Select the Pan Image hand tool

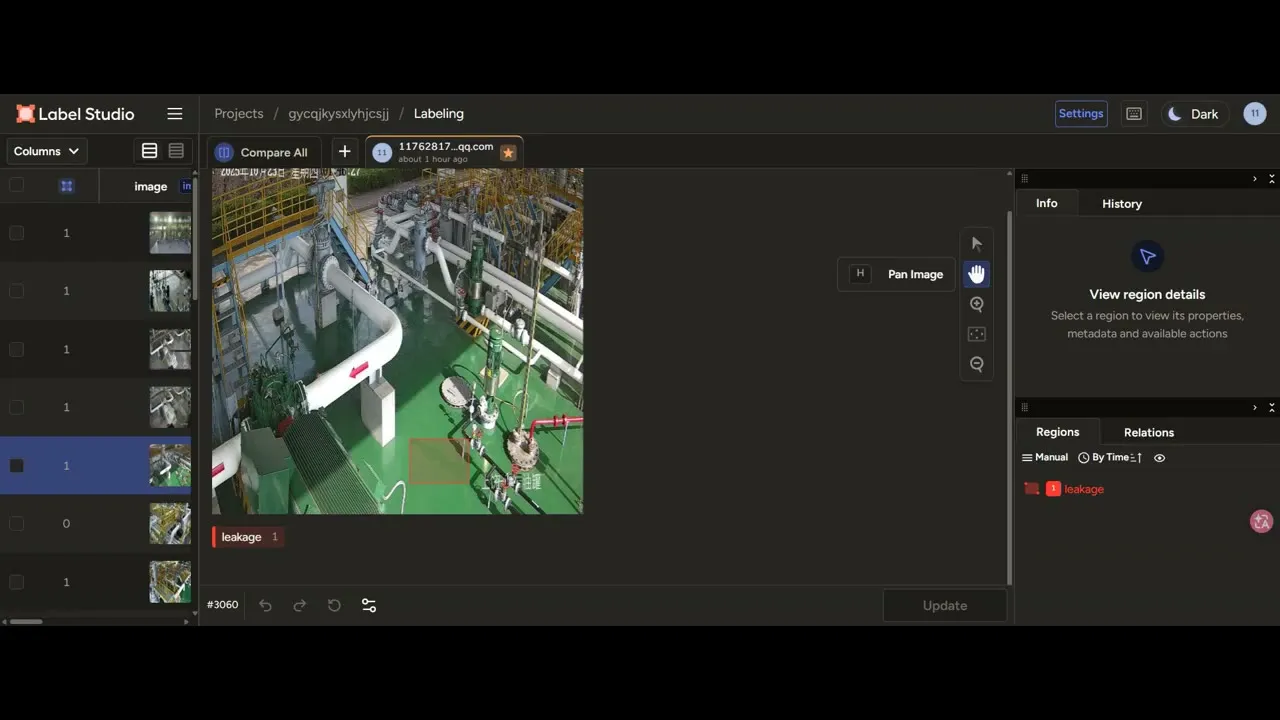pyautogui.click(x=977, y=274)
